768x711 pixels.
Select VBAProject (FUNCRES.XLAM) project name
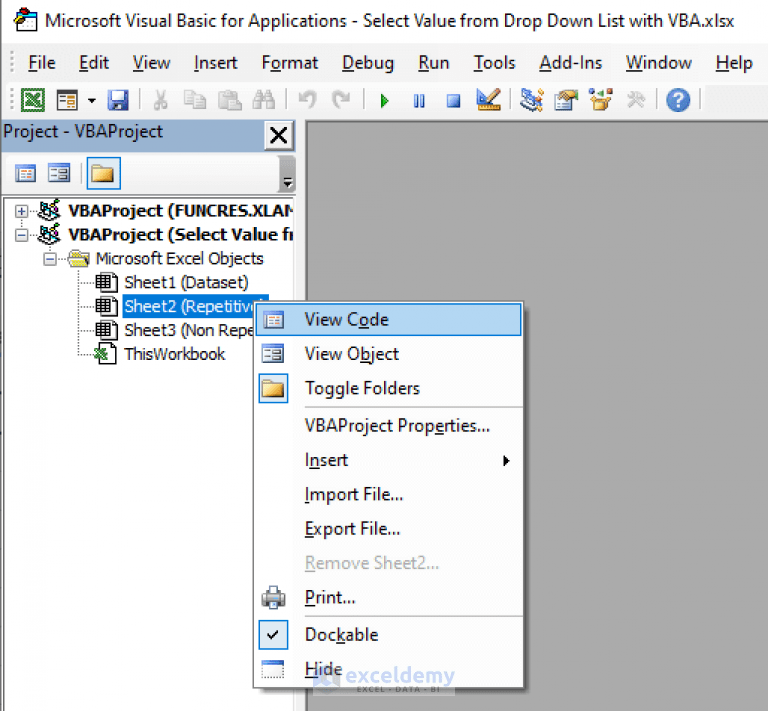[x=180, y=211]
